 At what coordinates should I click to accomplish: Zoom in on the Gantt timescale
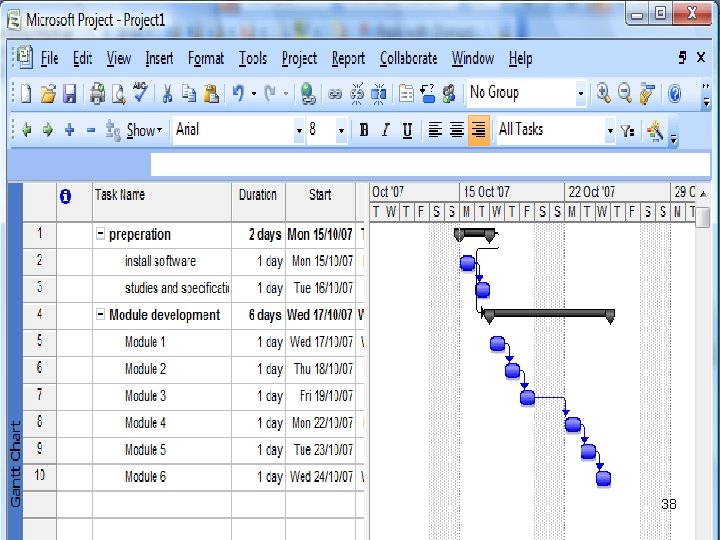(603, 94)
